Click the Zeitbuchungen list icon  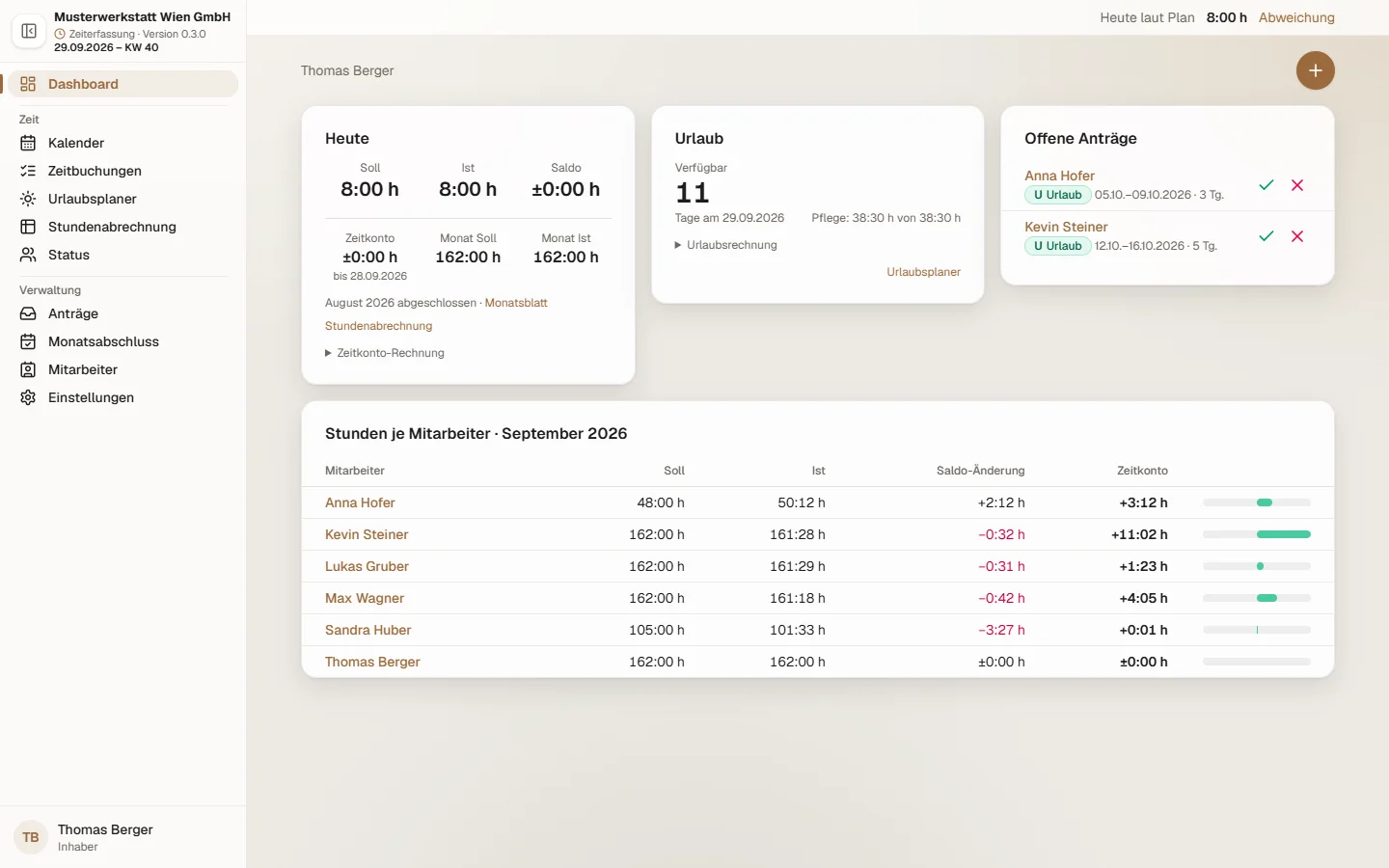click(28, 171)
